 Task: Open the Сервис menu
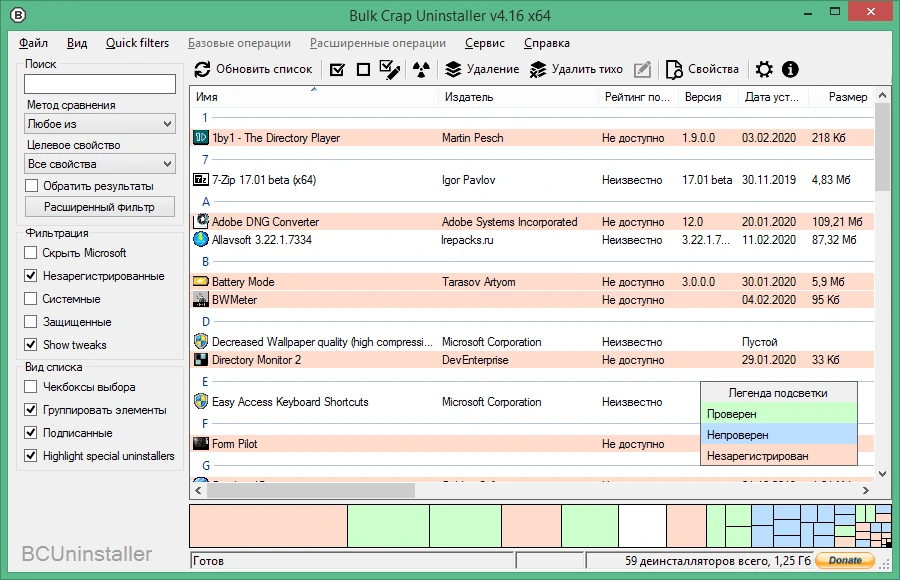pos(485,43)
